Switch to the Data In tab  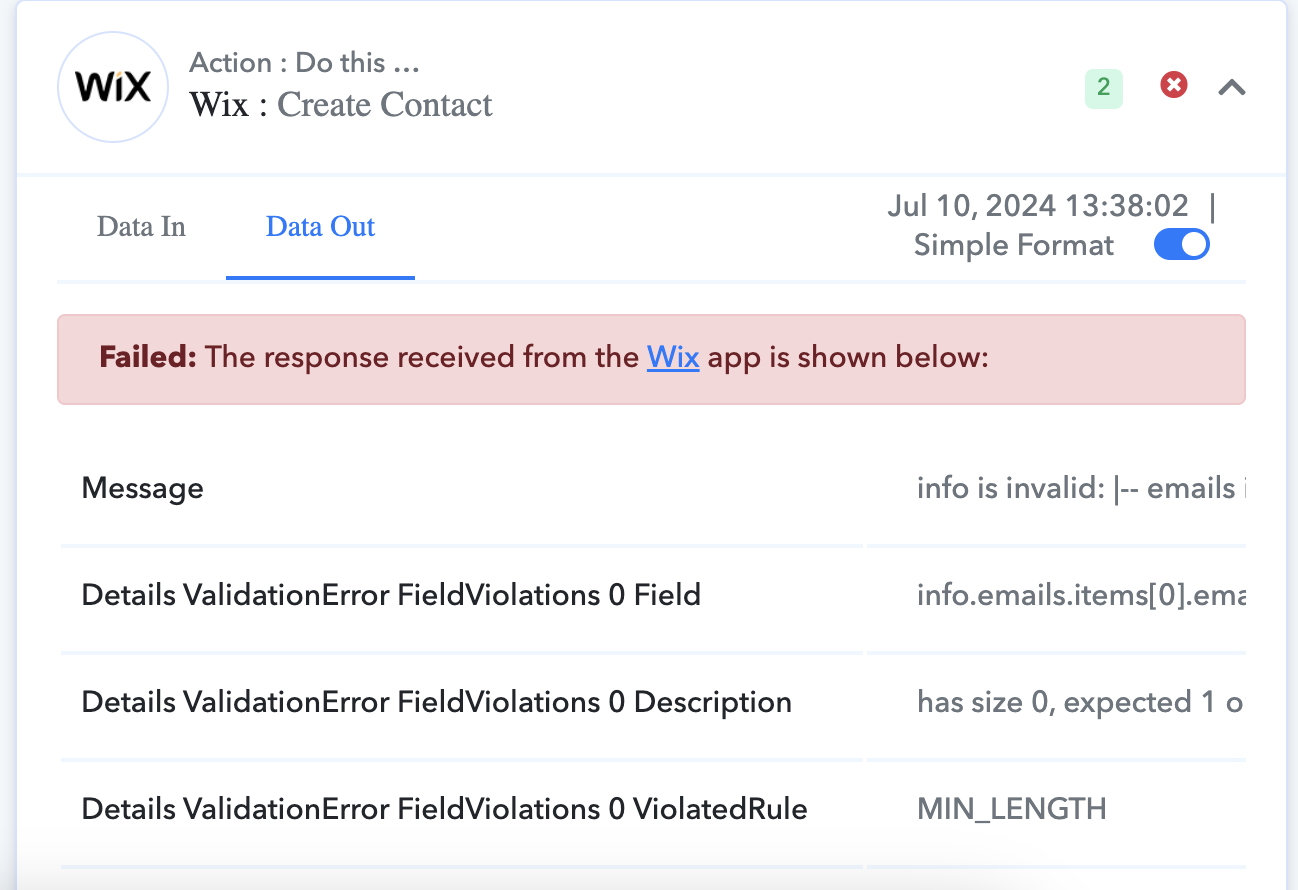[x=141, y=227]
